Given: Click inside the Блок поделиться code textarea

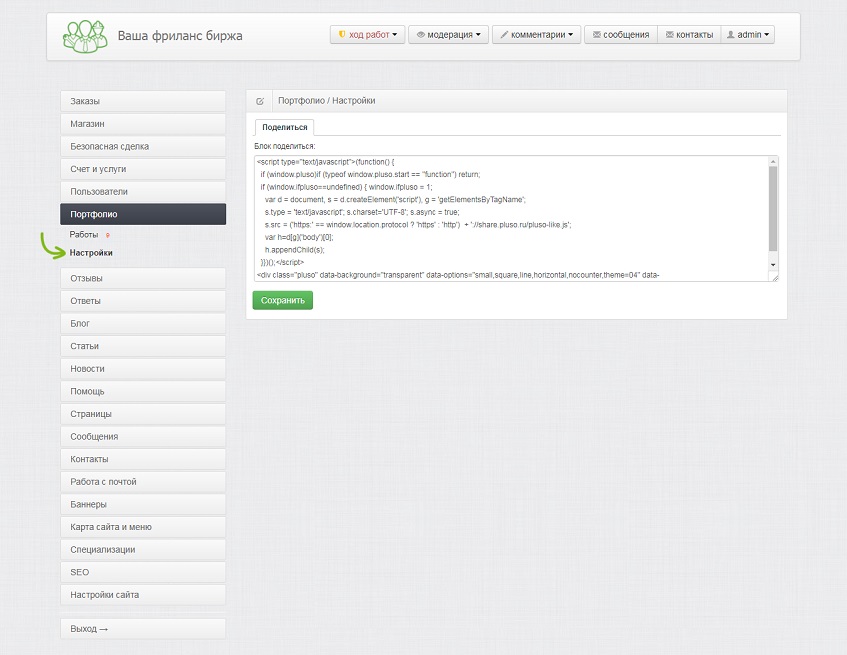Looking at the screenshot, I should tap(511, 219).
